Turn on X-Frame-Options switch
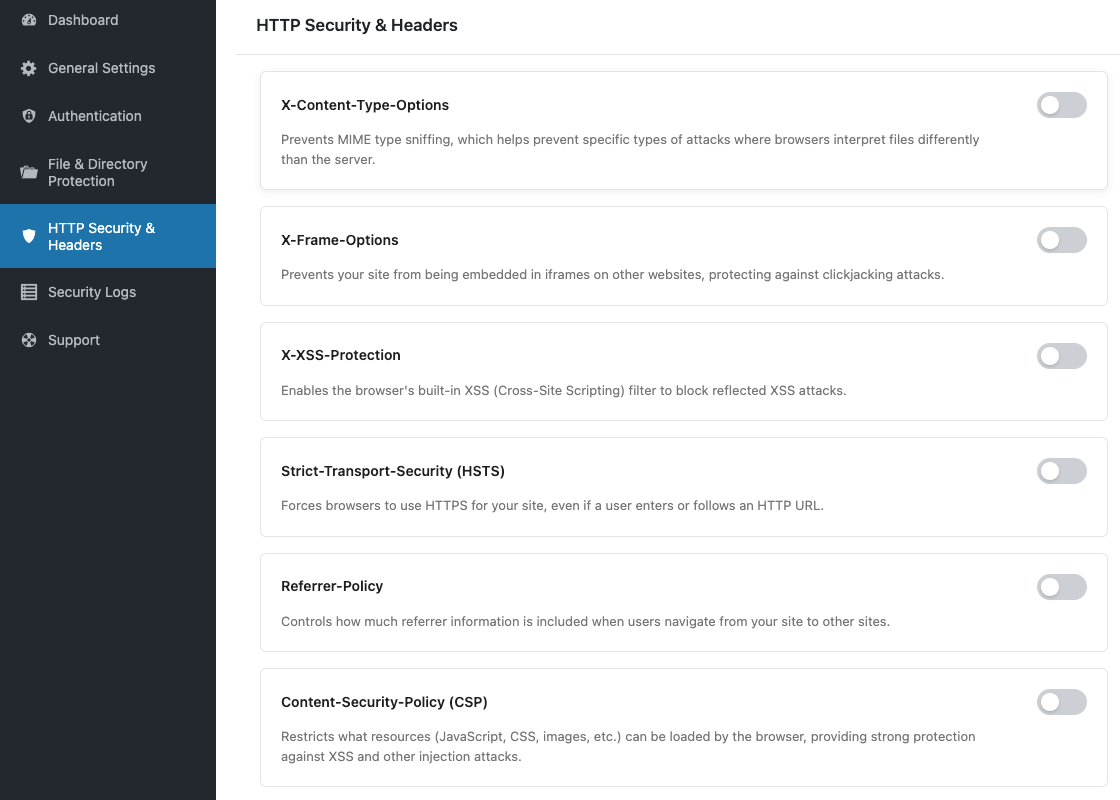 coord(1061,240)
